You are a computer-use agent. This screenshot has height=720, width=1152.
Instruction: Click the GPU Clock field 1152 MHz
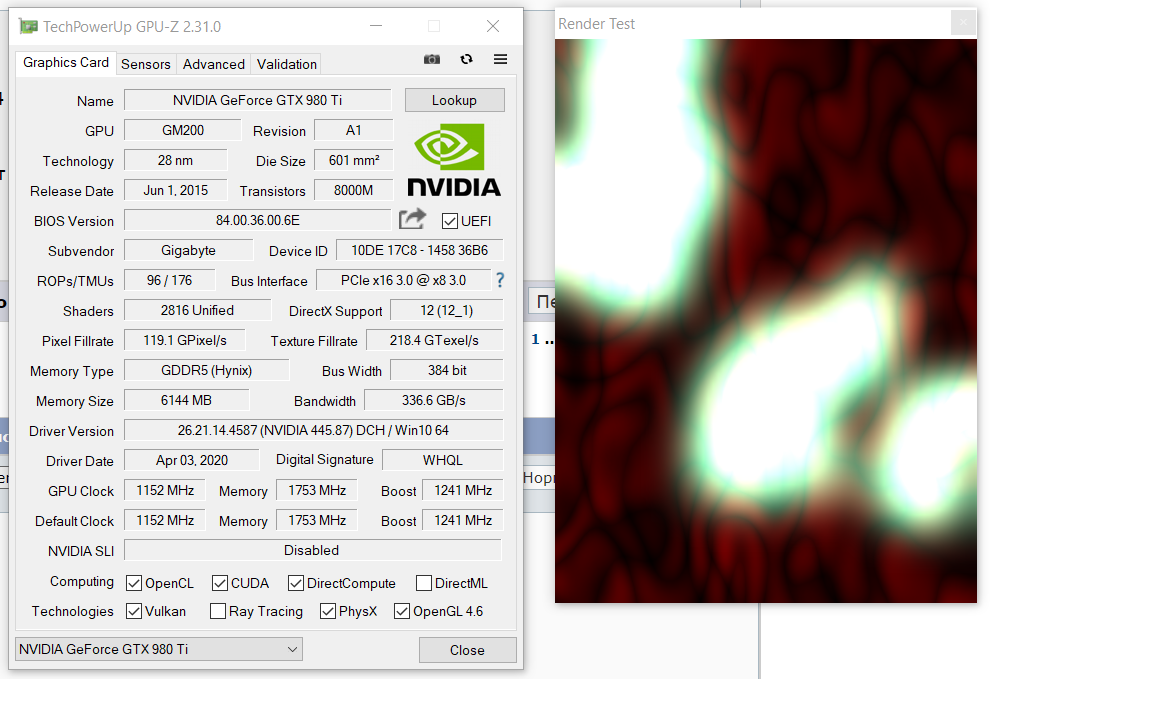[x=165, y=491]
